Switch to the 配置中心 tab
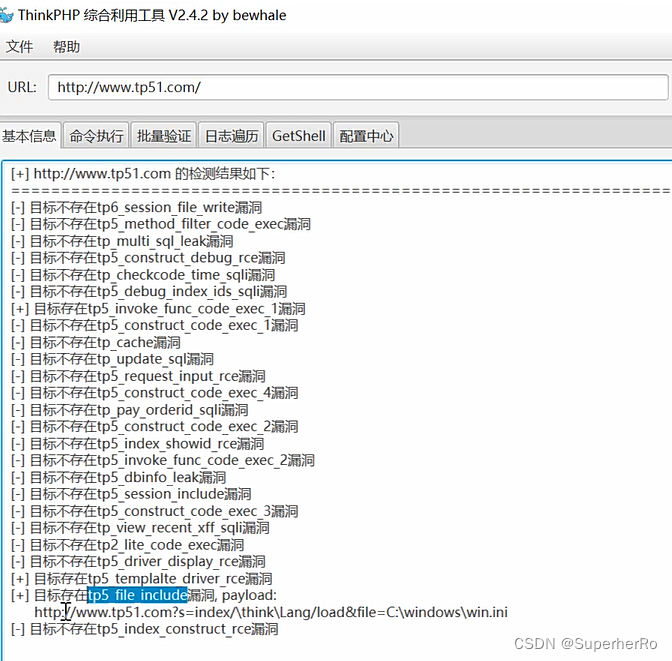Viewport: 672px width, 661px height. pyautogui.click(x=366, y=136)
